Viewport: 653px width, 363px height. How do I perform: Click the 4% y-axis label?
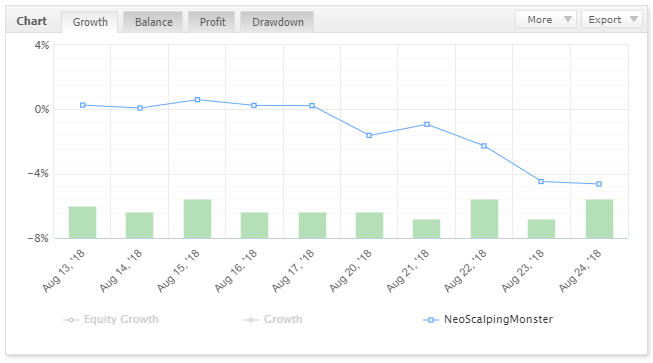[x=42, y=45]
